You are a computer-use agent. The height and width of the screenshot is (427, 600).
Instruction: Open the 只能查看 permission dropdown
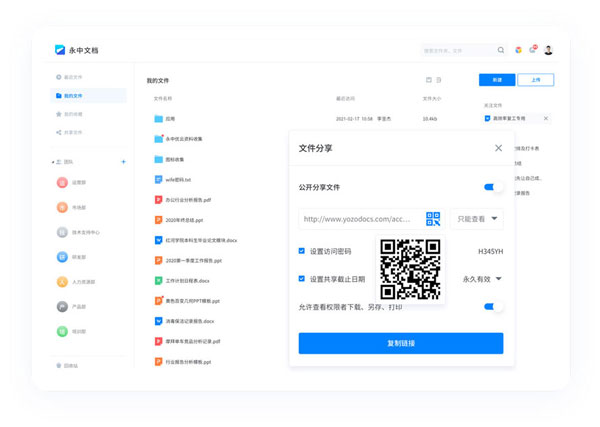pos(476,219)
